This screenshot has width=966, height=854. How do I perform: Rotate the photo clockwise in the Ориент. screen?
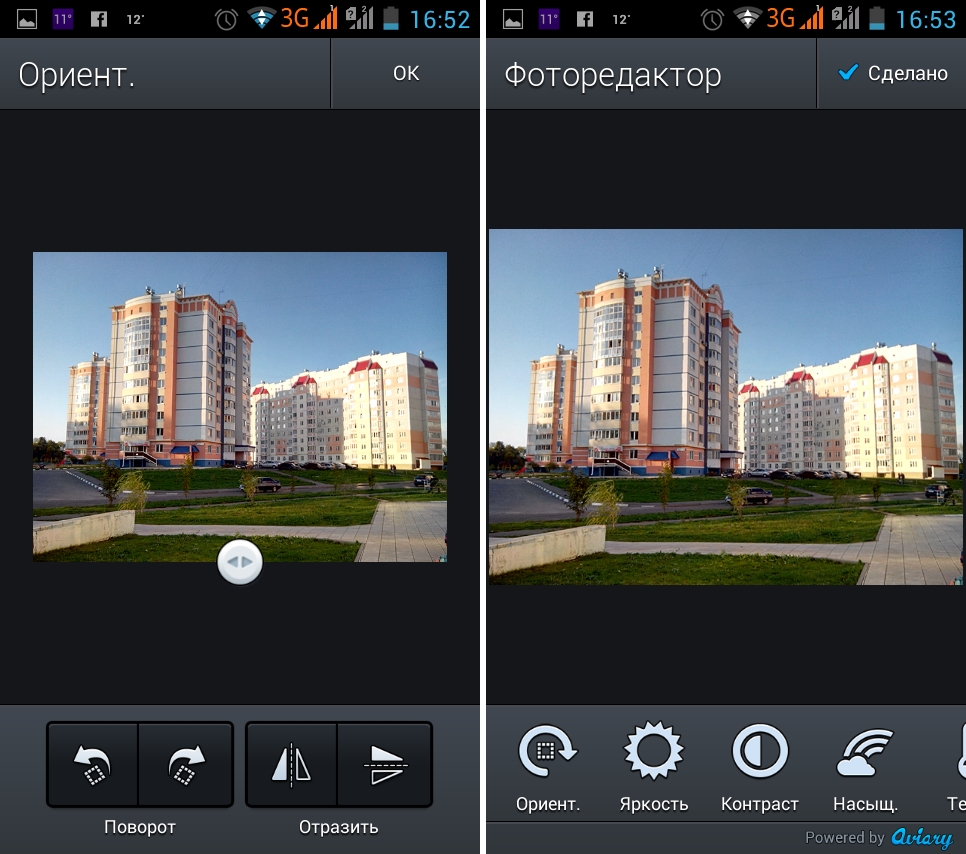tap(185, 764)
